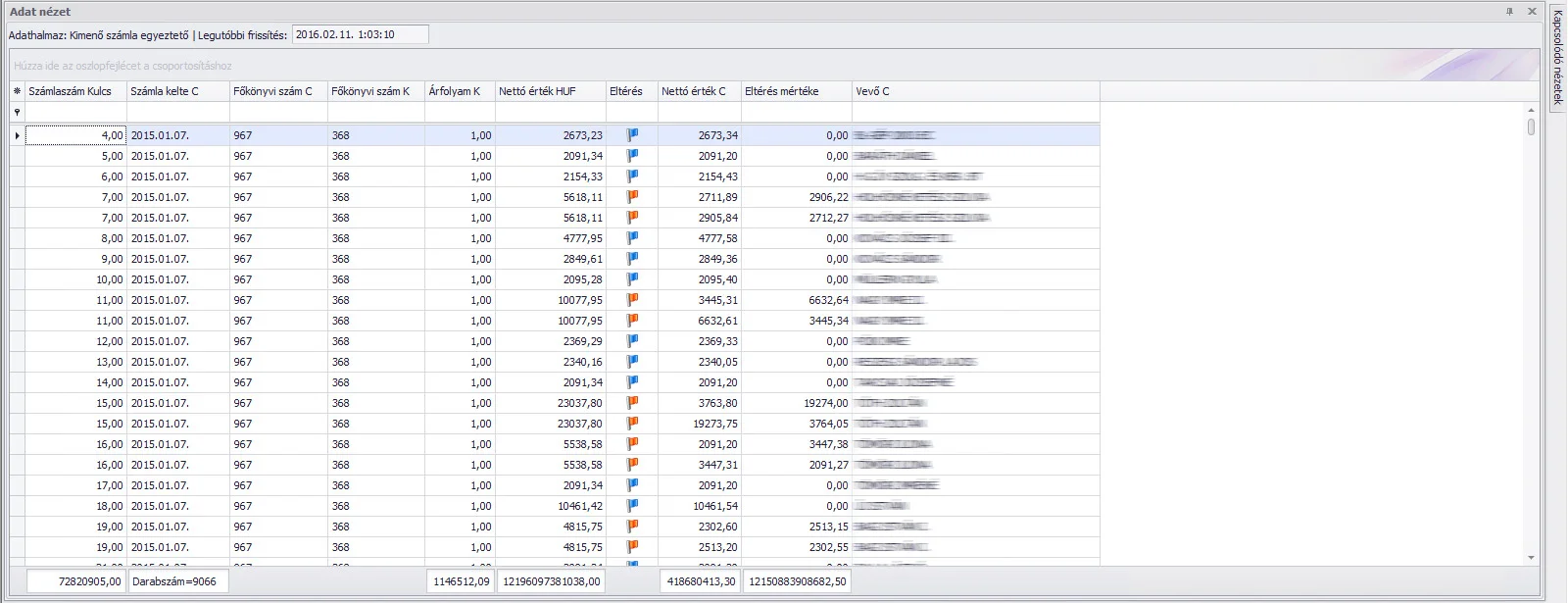Click the blue flag in invoice row 18,00
Screen dimensions: 1568x603
[632, 506]
